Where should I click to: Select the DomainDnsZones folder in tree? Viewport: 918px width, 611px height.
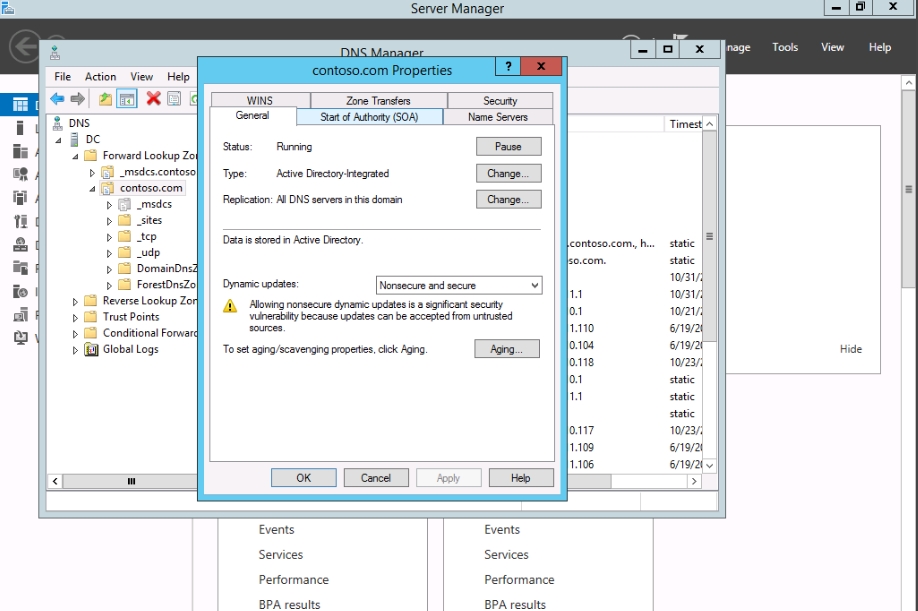pos(167,269)
